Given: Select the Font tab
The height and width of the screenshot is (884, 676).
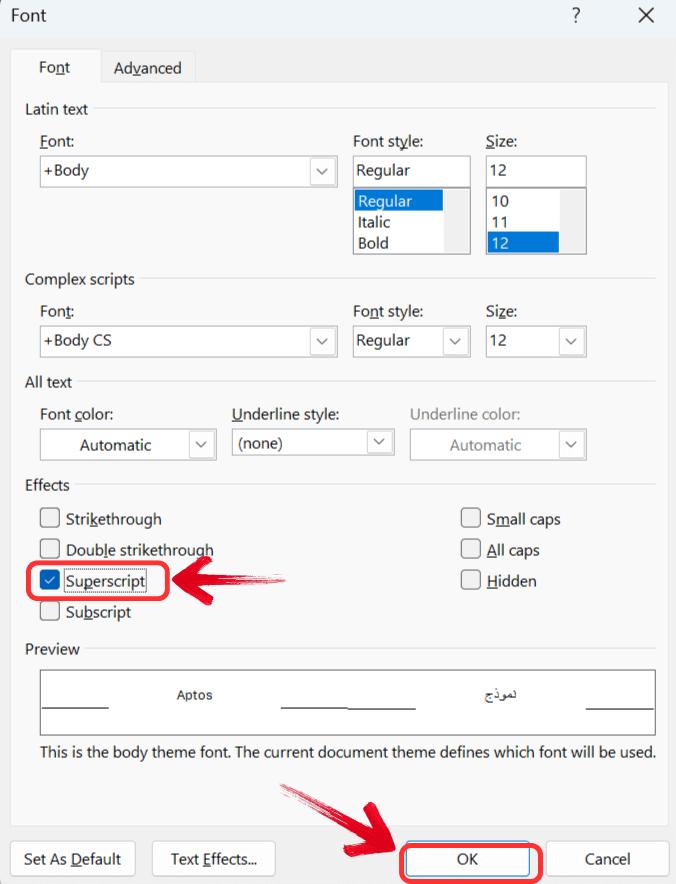Looking at the screenshot, I should click(54, 67).
